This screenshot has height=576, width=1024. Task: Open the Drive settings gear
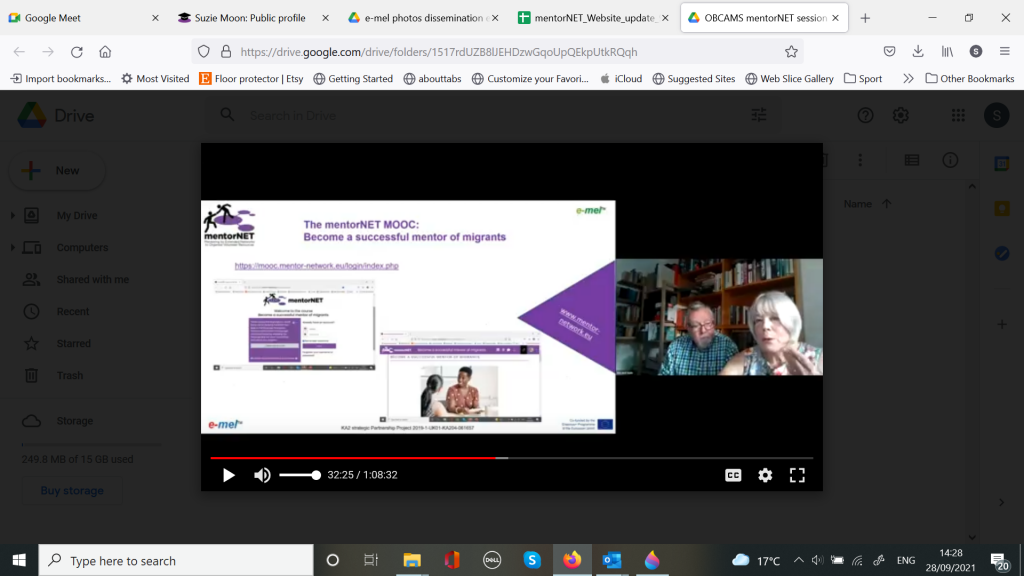901,116
